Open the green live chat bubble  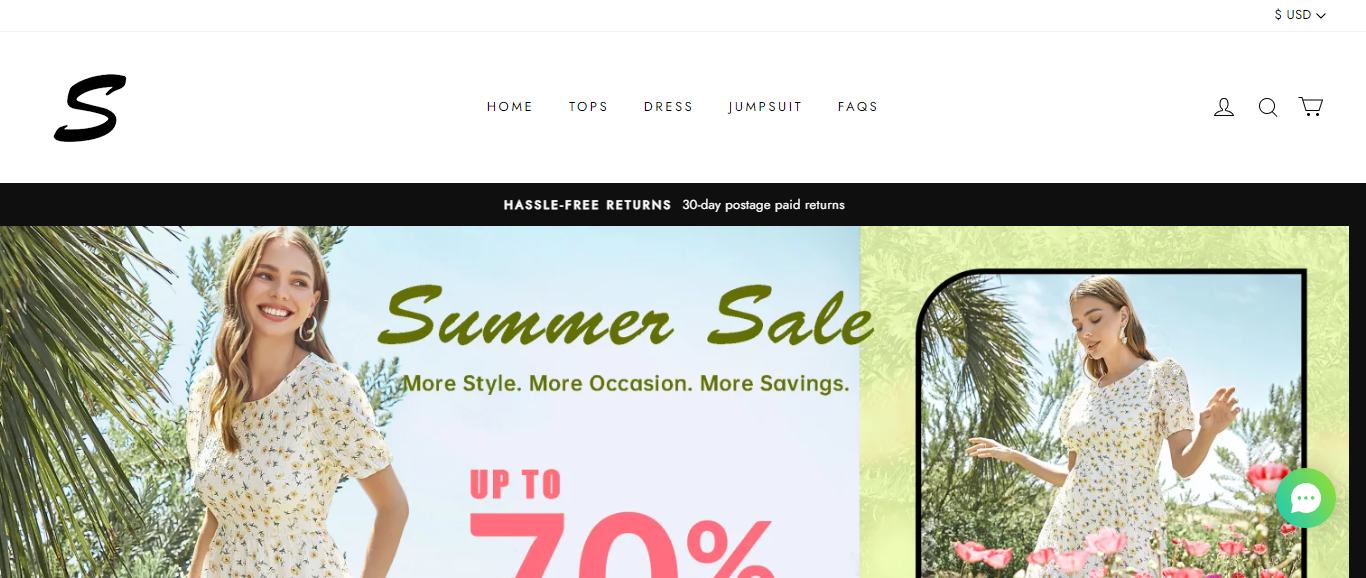click(1305, 498)
